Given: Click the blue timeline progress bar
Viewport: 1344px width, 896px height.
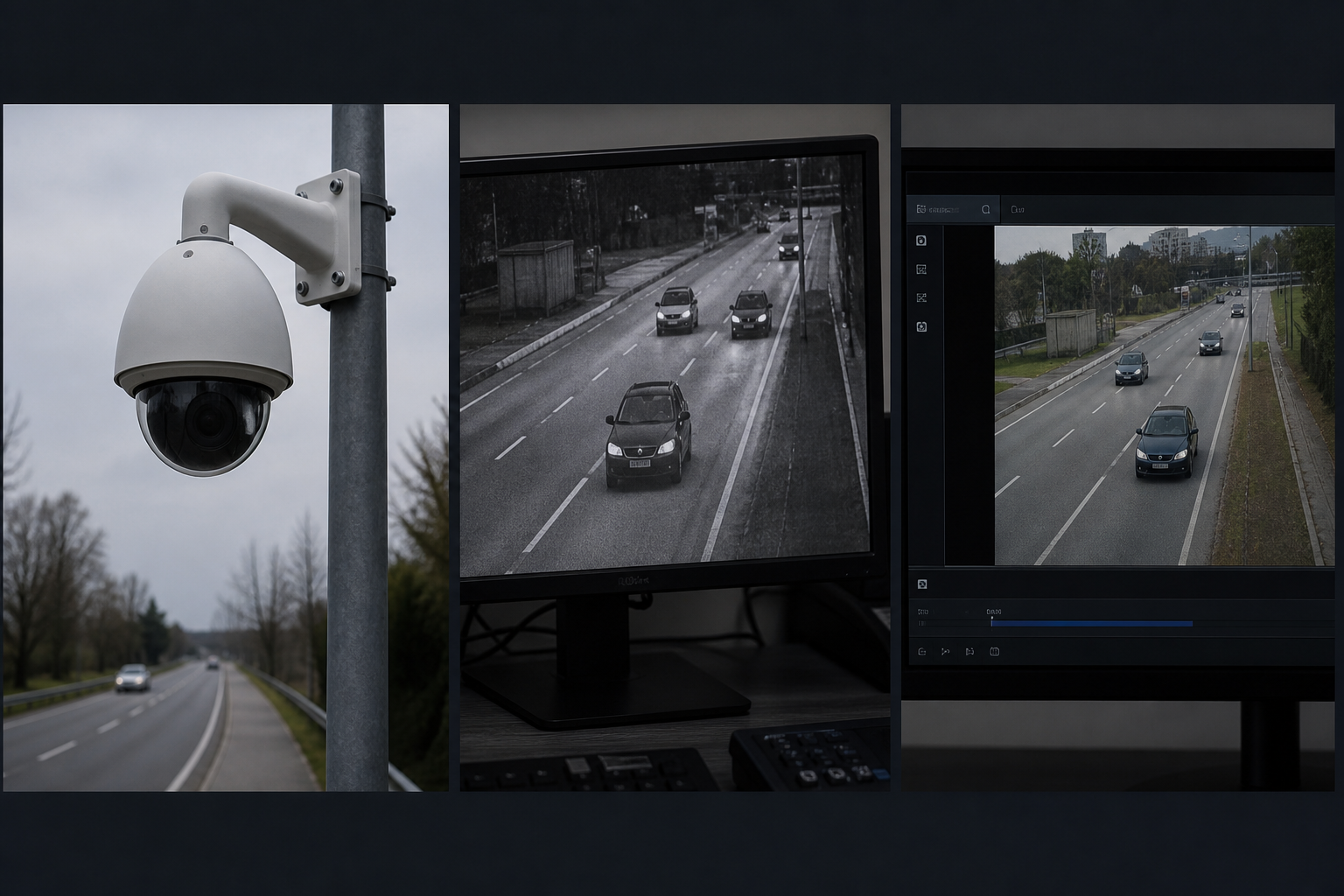Looking at the screenshot, I should pos(1092,624).
